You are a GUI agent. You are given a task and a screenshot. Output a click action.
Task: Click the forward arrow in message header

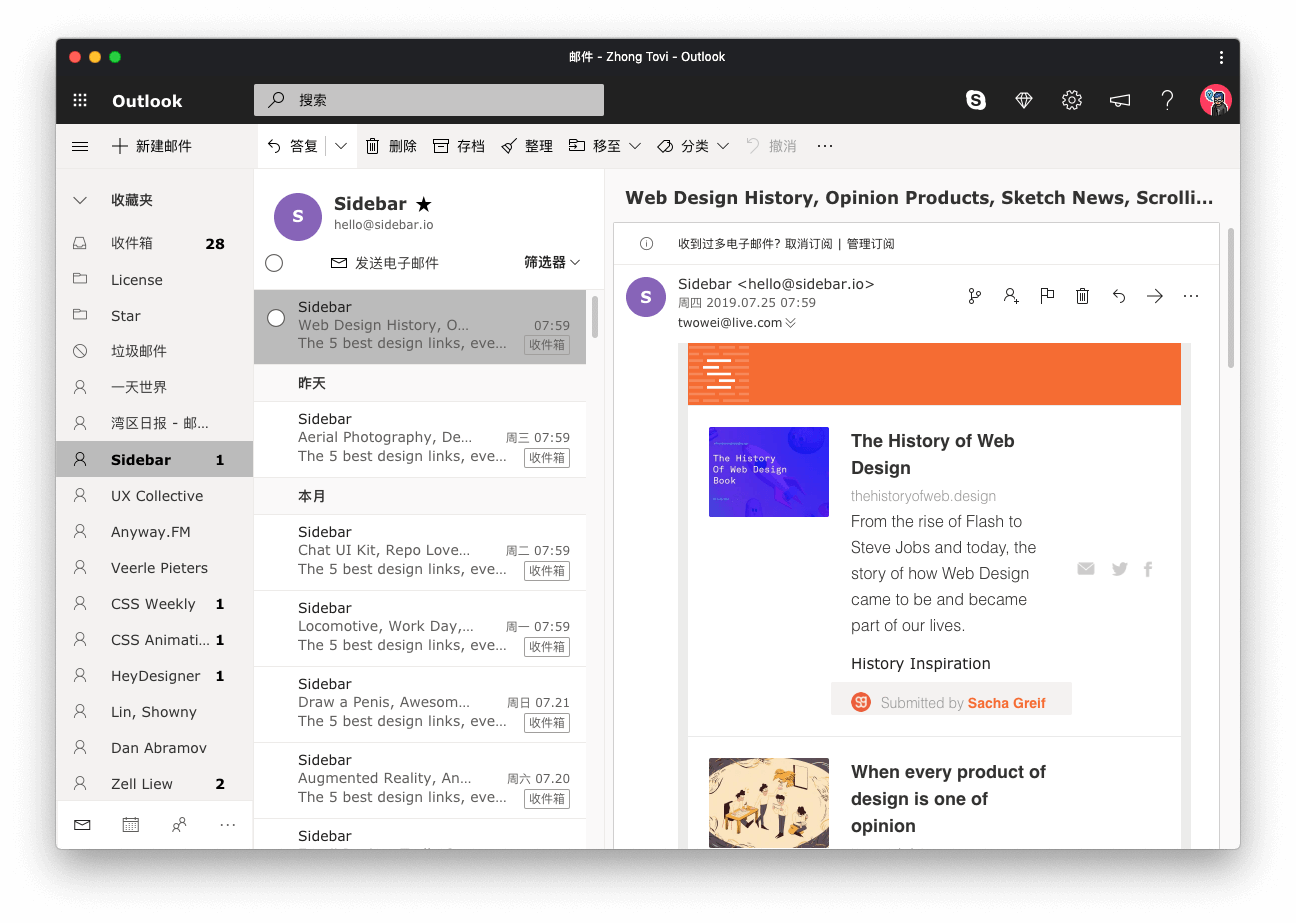pos(1155,296)
